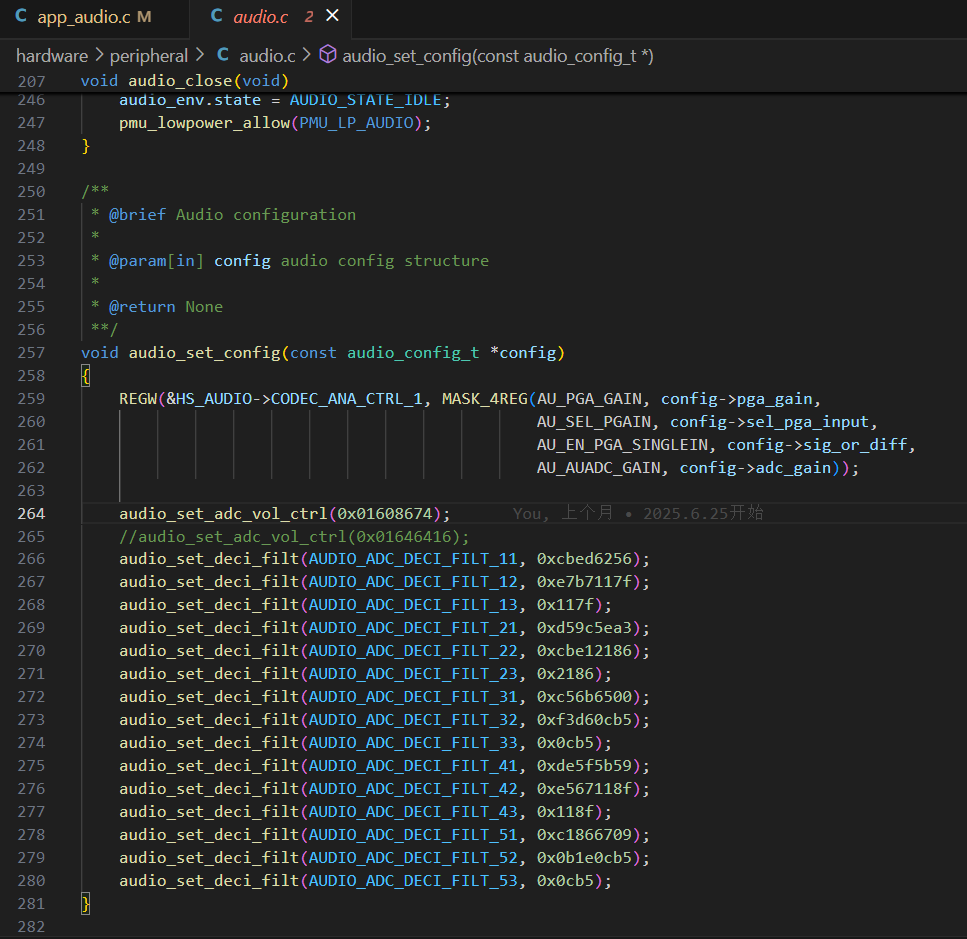Click pmu_lowpower_allow call on line 247
Image resolution: width=967 pixels, height=939 pixels.
204,123
